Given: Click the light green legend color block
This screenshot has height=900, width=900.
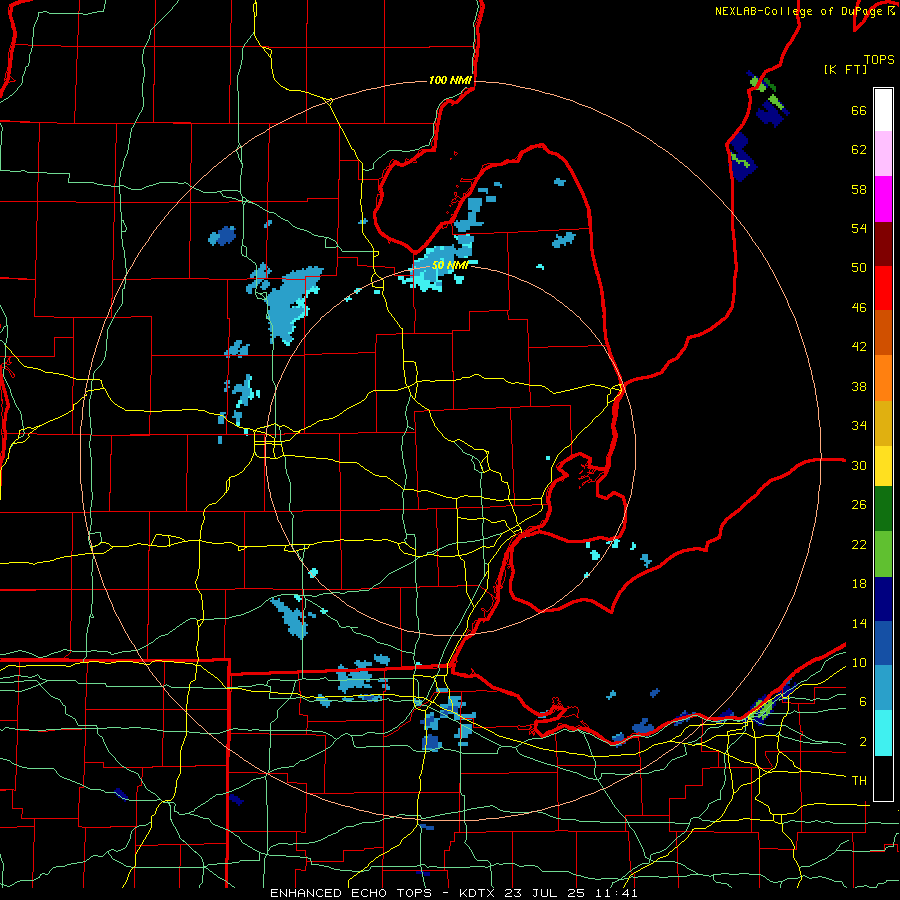Looking at the screenshot, I should coord(883,554).
